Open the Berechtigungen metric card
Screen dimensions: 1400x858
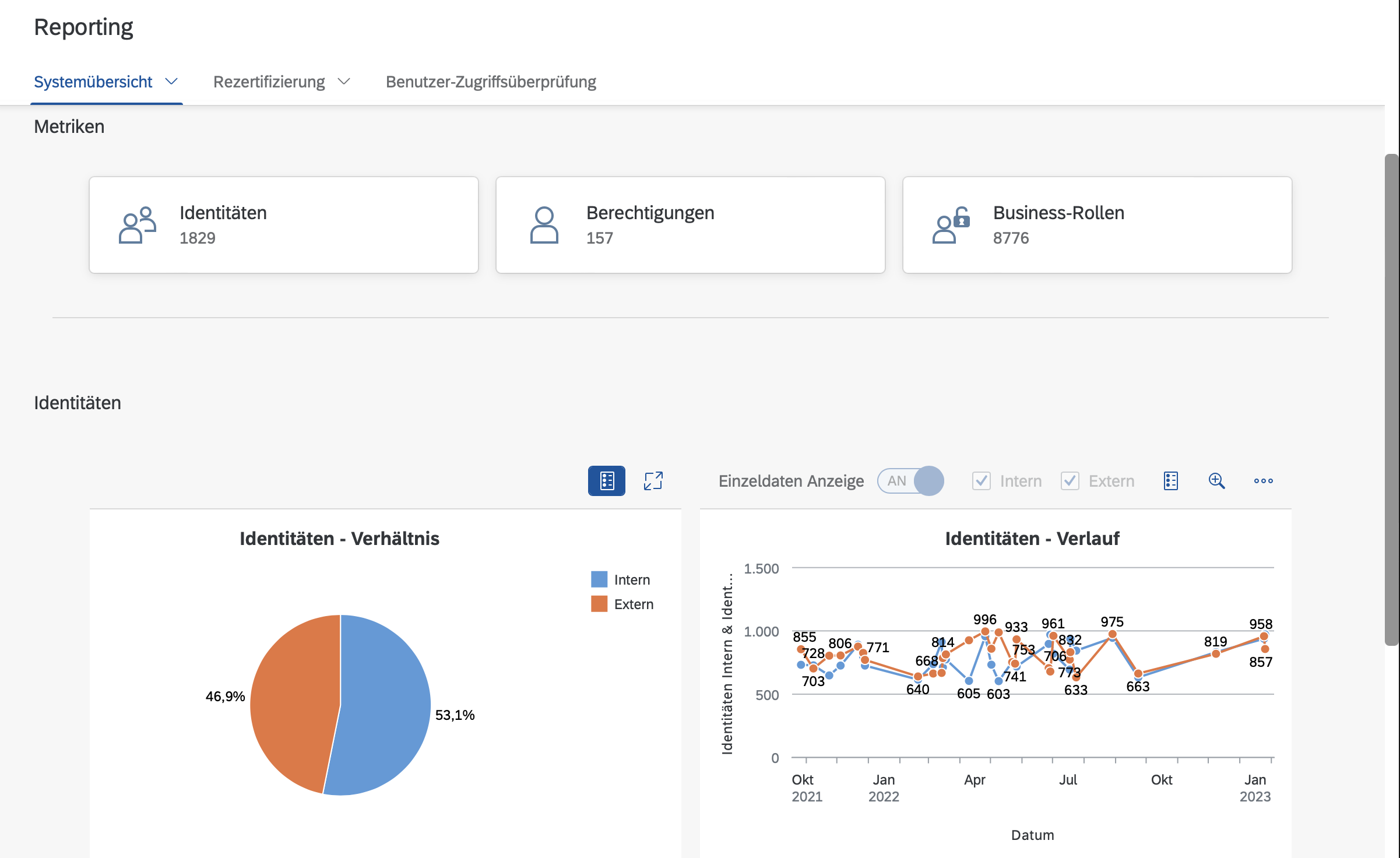tap(691, 225)
